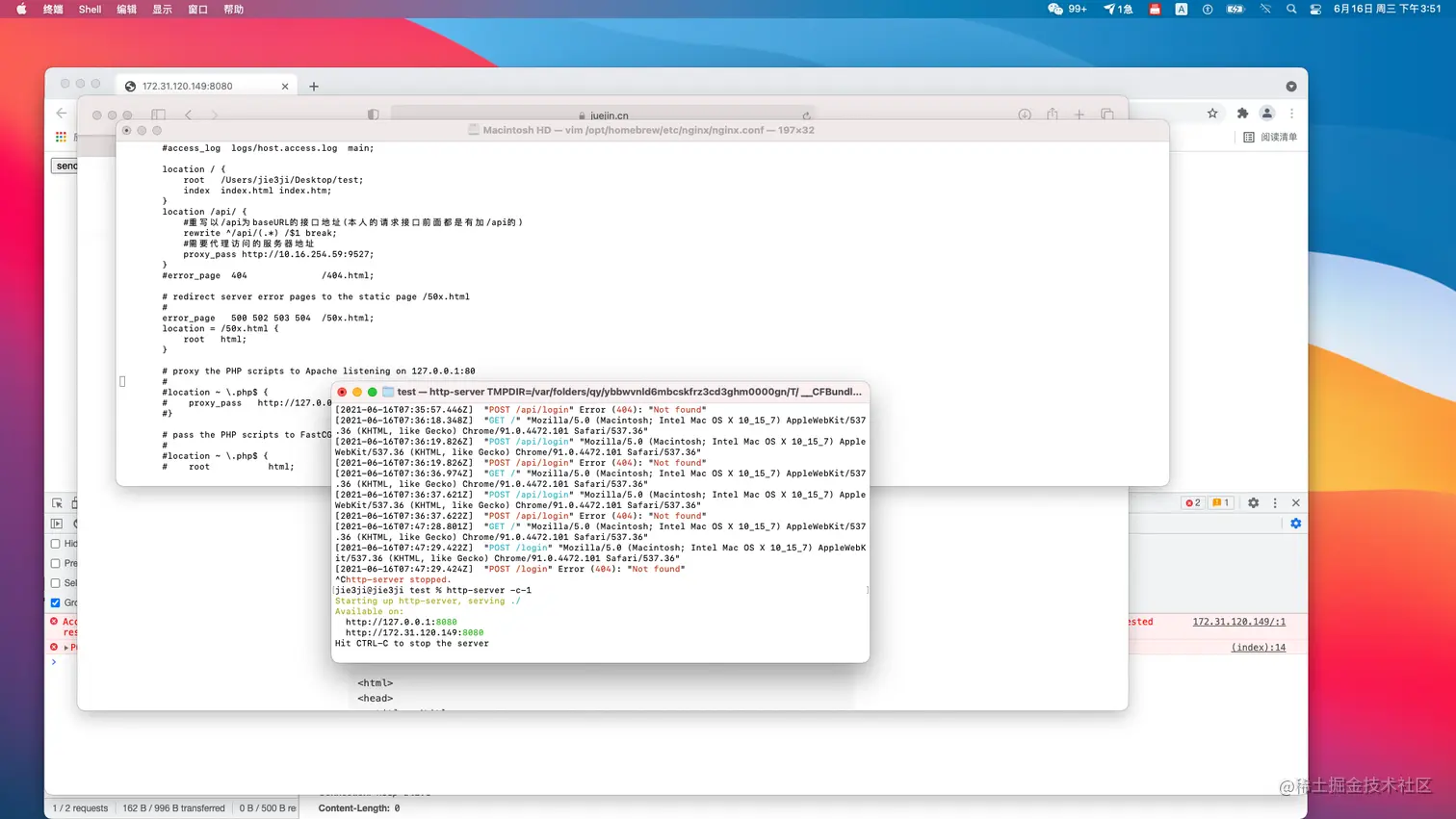Viewport: 1456px width, 819px height.
Task: Close the 172.31.120.149:8080 Chrome tab
Action: point(285,86)
